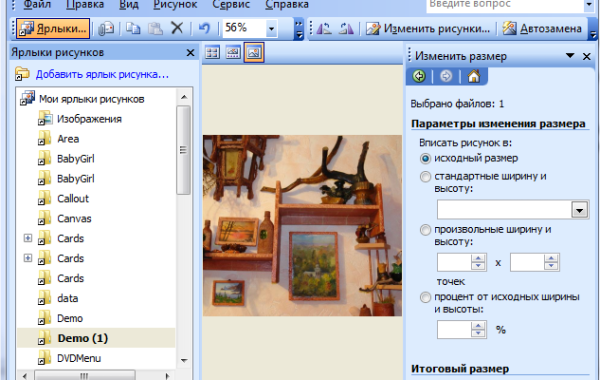Switch to filmstrip view

click(233, 52)
